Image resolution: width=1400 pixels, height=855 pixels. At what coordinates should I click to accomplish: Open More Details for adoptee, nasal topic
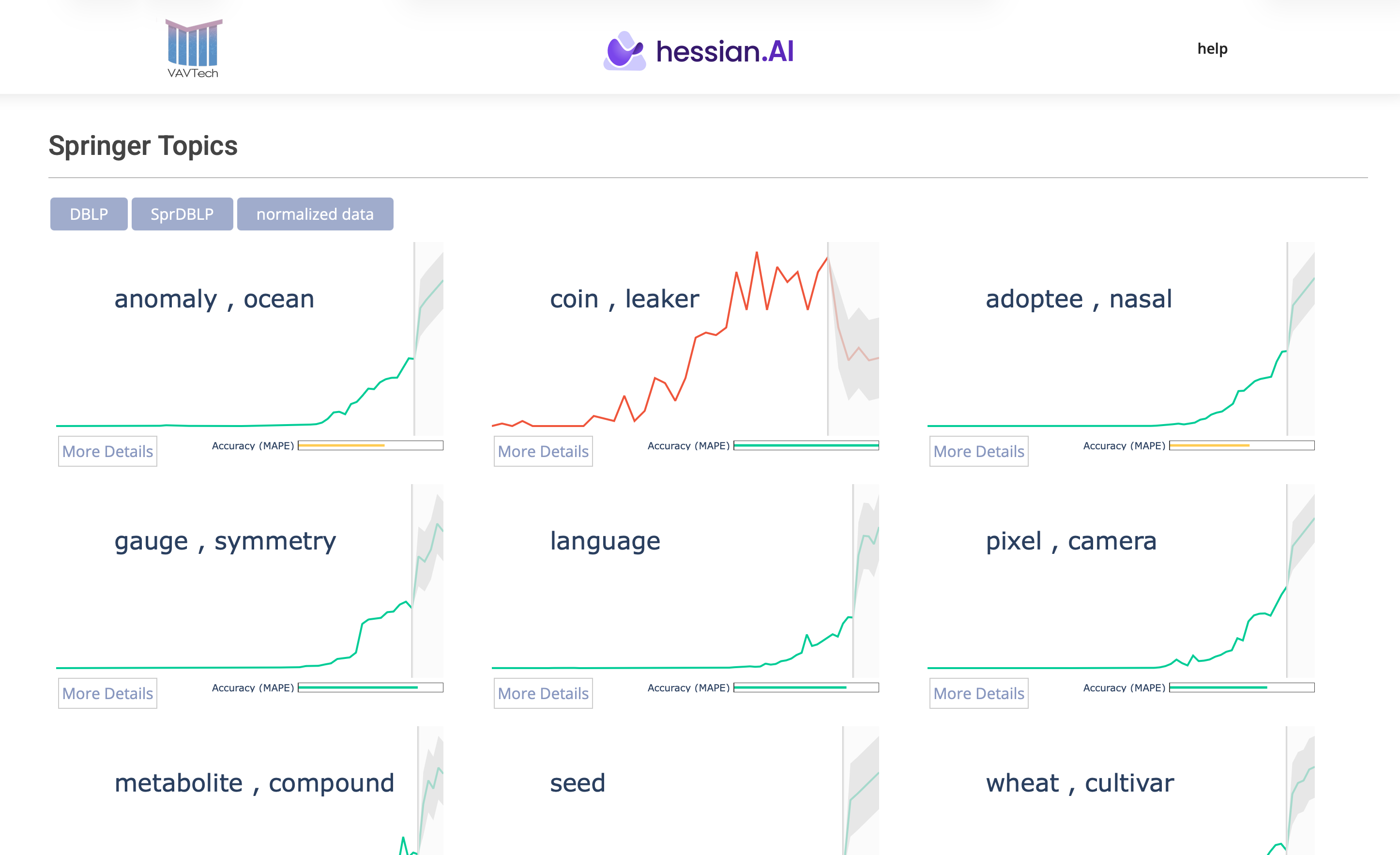point(978,451)
